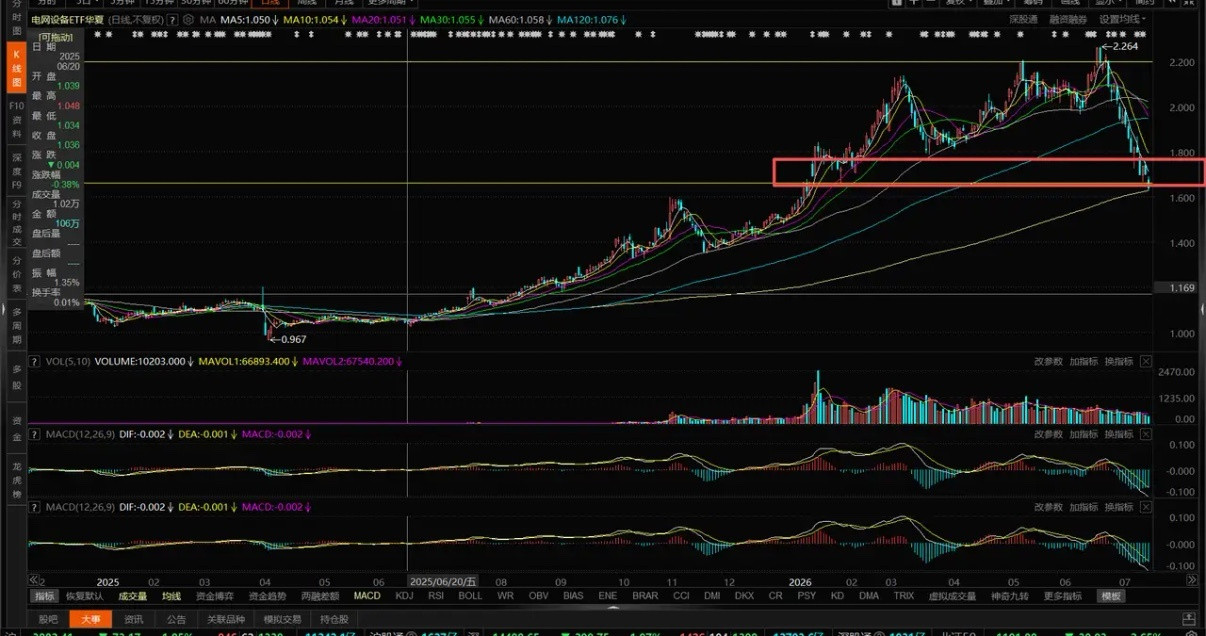Close the first MACD indicator panel

point(1146,435)
